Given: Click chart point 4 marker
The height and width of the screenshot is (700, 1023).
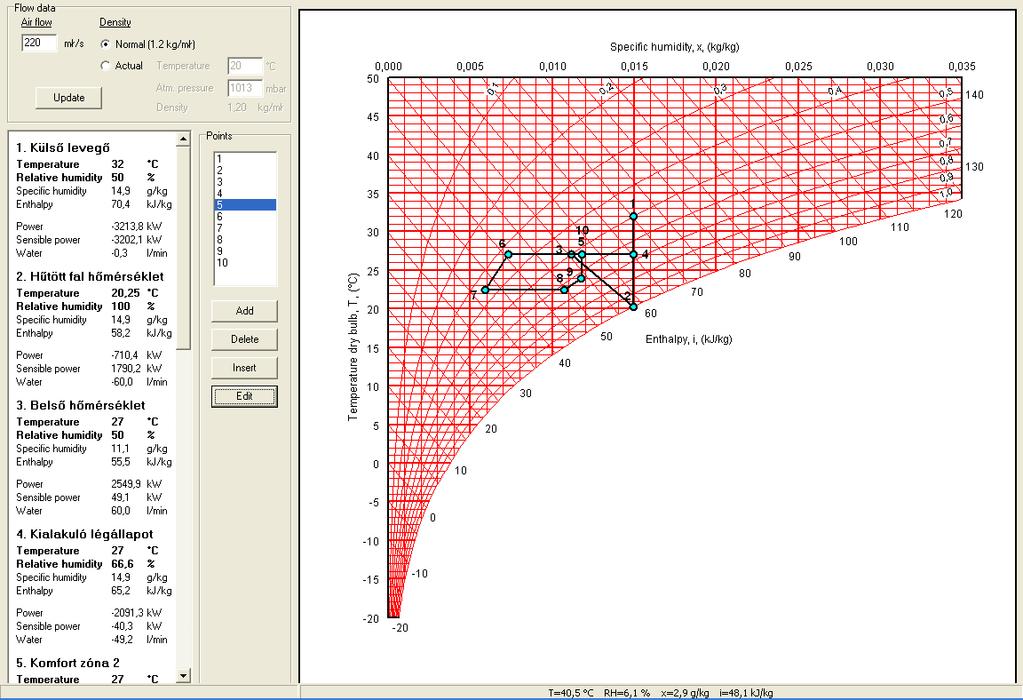Looking at the screenshot, I should coord(634,254).
